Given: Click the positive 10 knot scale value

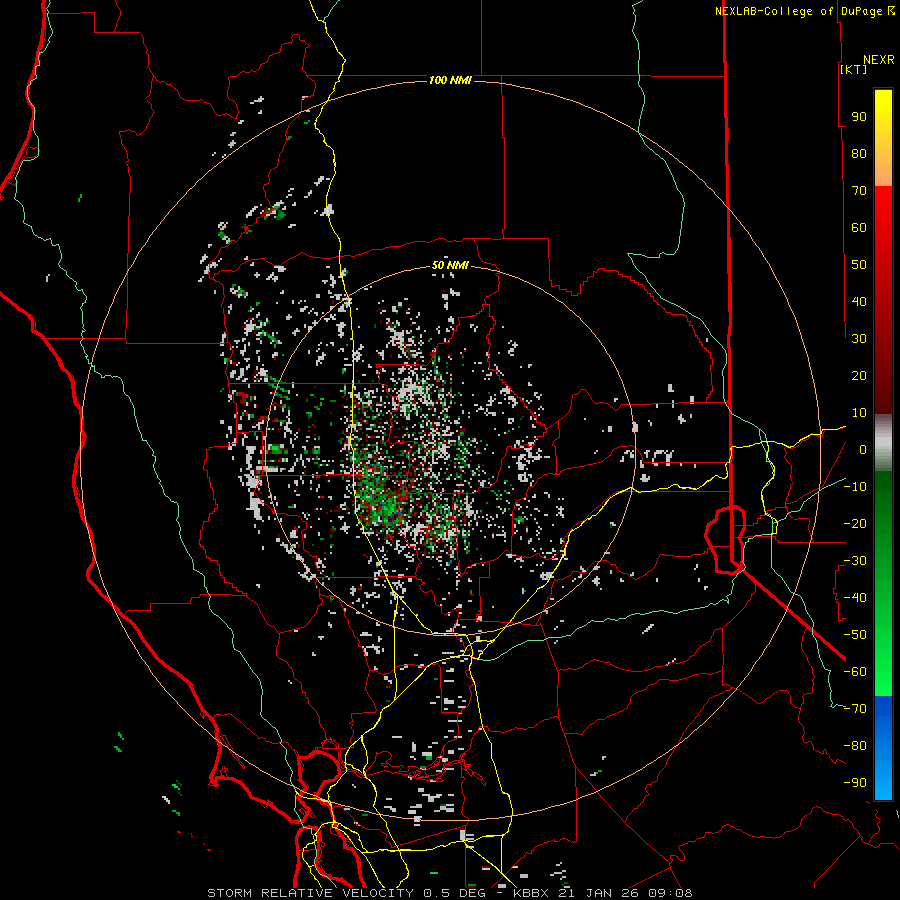Looking at the screenshot, I should [x=859, y=413].
